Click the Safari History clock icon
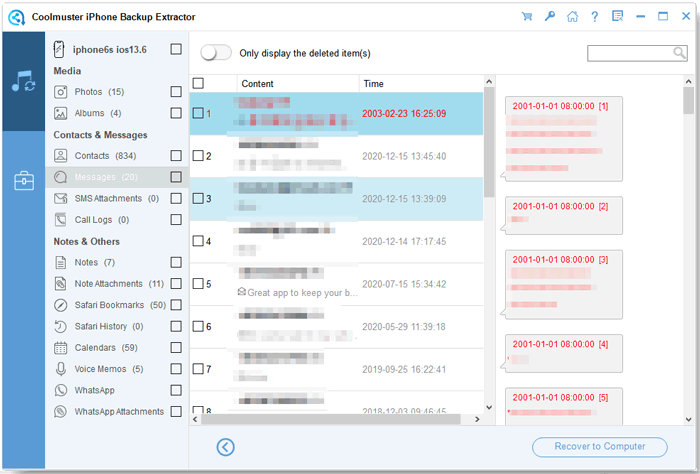The image size is (700, 474). coord(60,326)
